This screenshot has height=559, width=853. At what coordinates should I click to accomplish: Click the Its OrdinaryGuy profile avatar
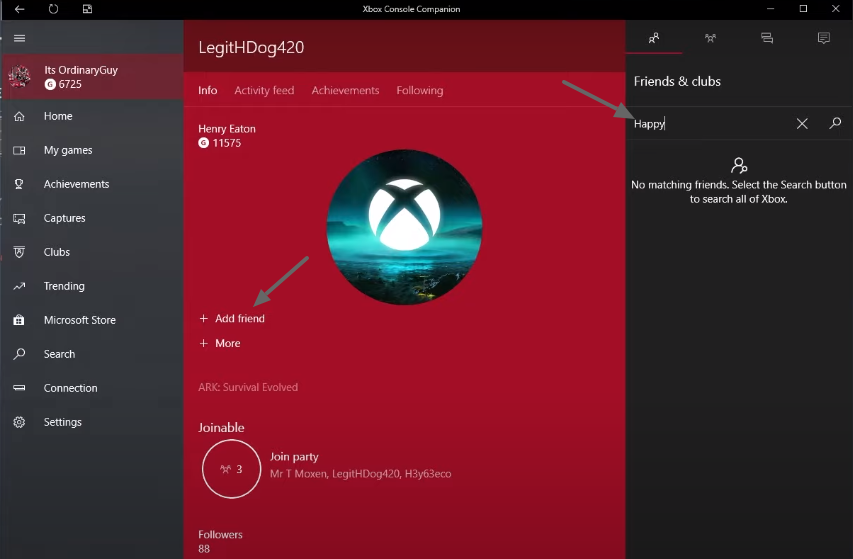coord(20,77)
